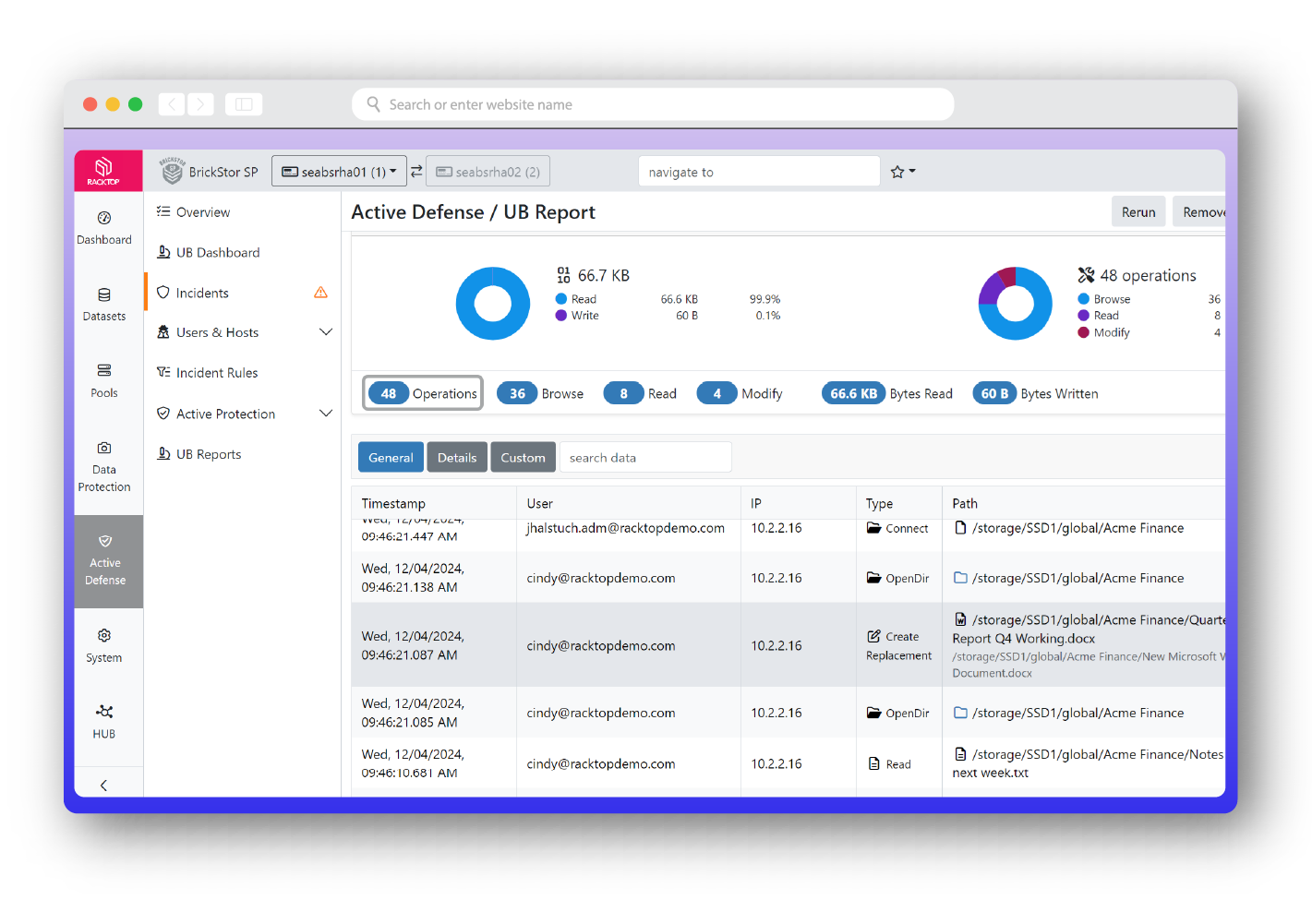The width and height of the screenshot is (1312, 924).
Task: Filter by 48 Operations
Action: [423, 393]
